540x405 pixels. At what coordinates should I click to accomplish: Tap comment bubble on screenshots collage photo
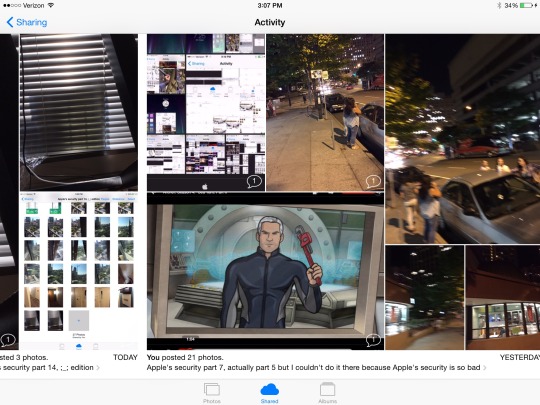pyautogui.click(x=254, y=181)
